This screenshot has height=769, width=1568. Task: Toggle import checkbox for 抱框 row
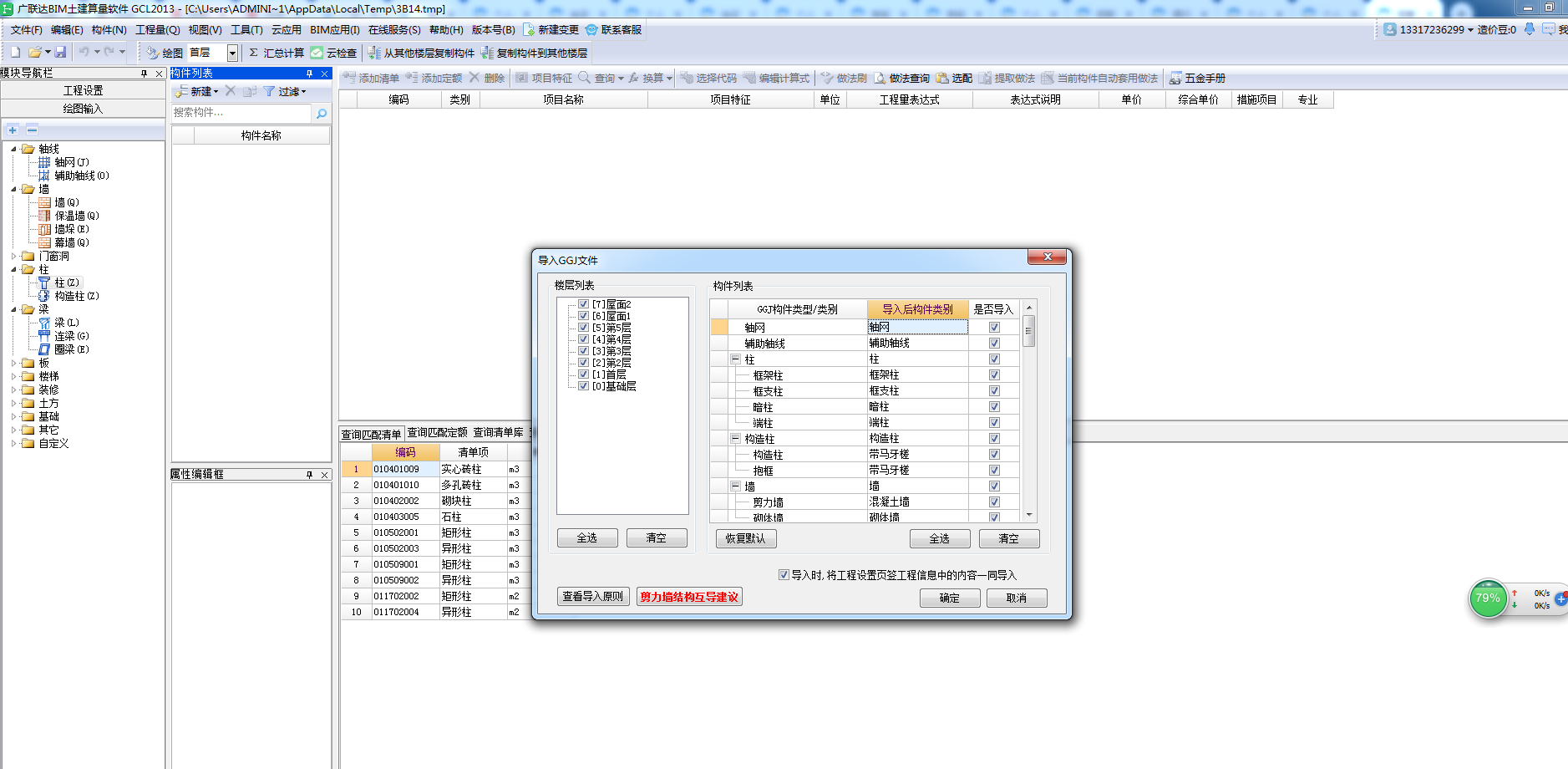(x=994, y=471)
